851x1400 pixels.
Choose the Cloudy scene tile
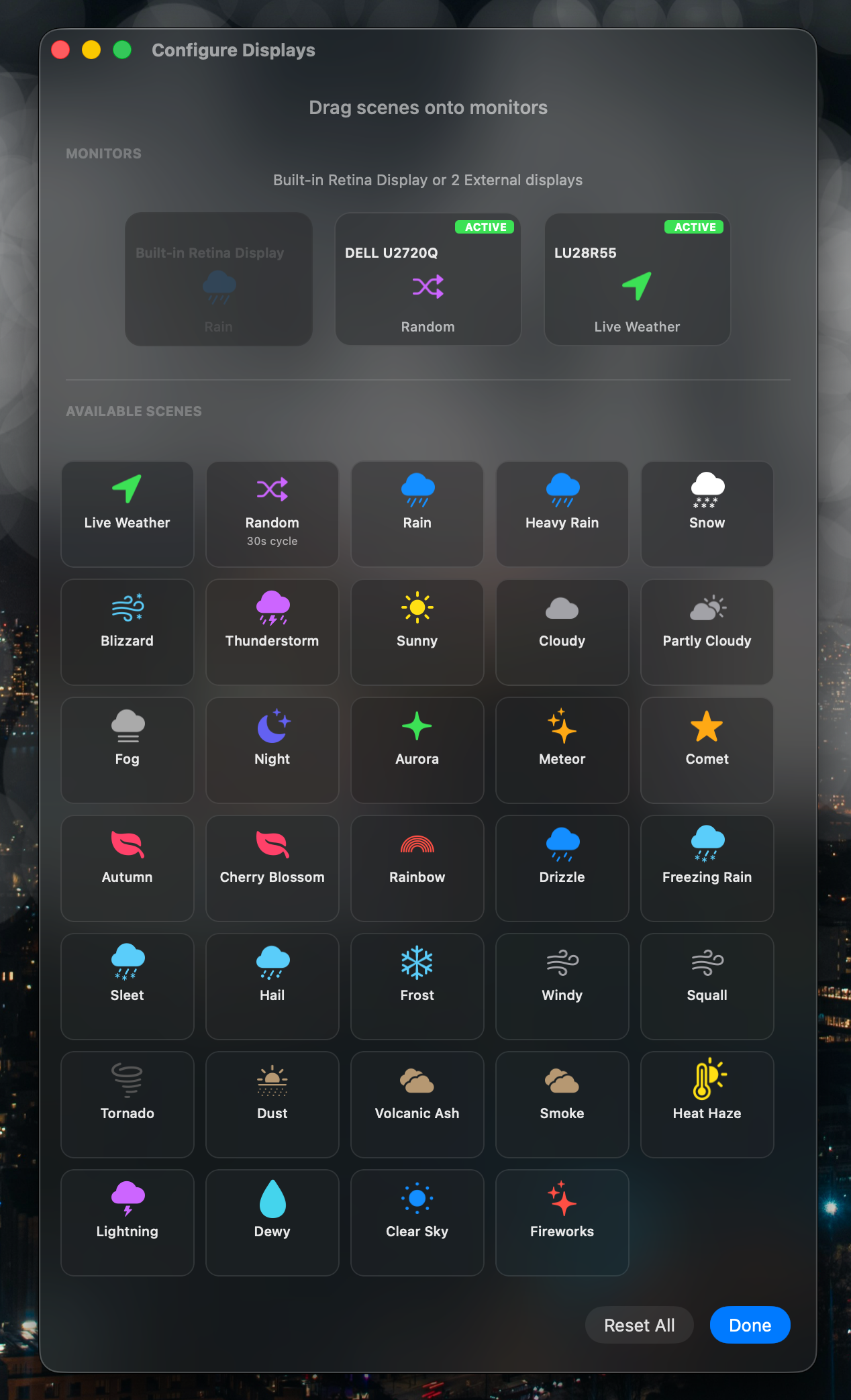[x=562, y=632]
